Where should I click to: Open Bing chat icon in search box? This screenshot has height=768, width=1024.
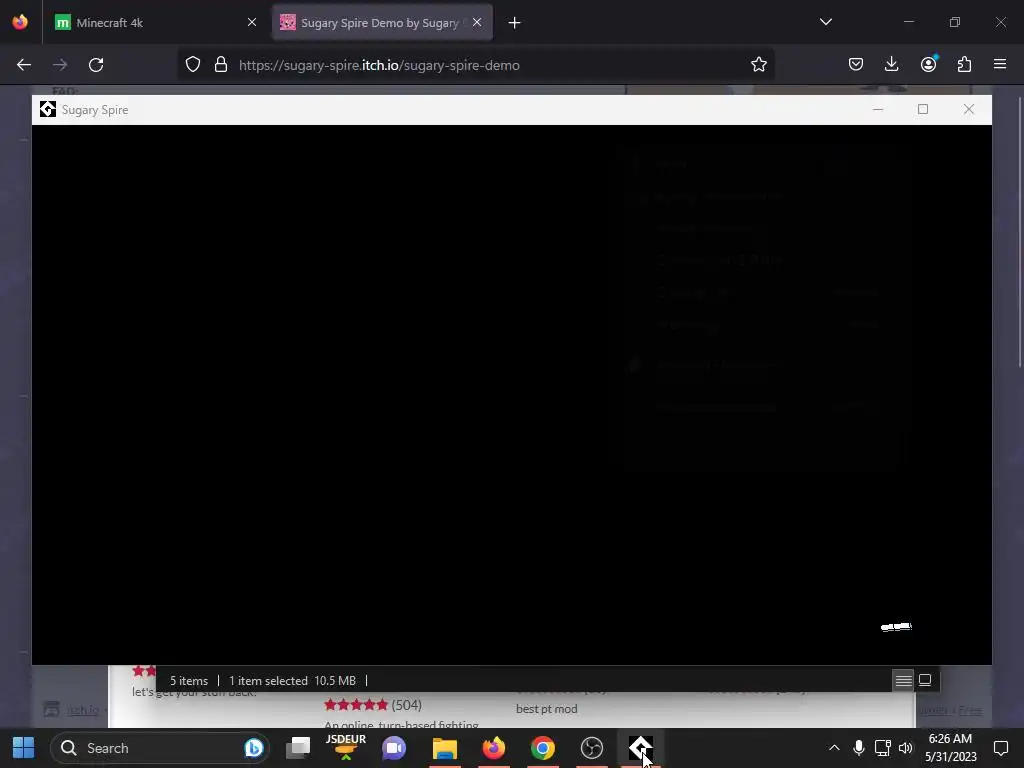pos(253,748)
